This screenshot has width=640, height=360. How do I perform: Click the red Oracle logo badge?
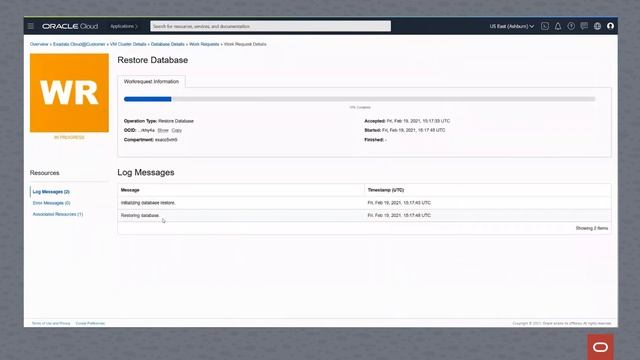tap(600, 347)
